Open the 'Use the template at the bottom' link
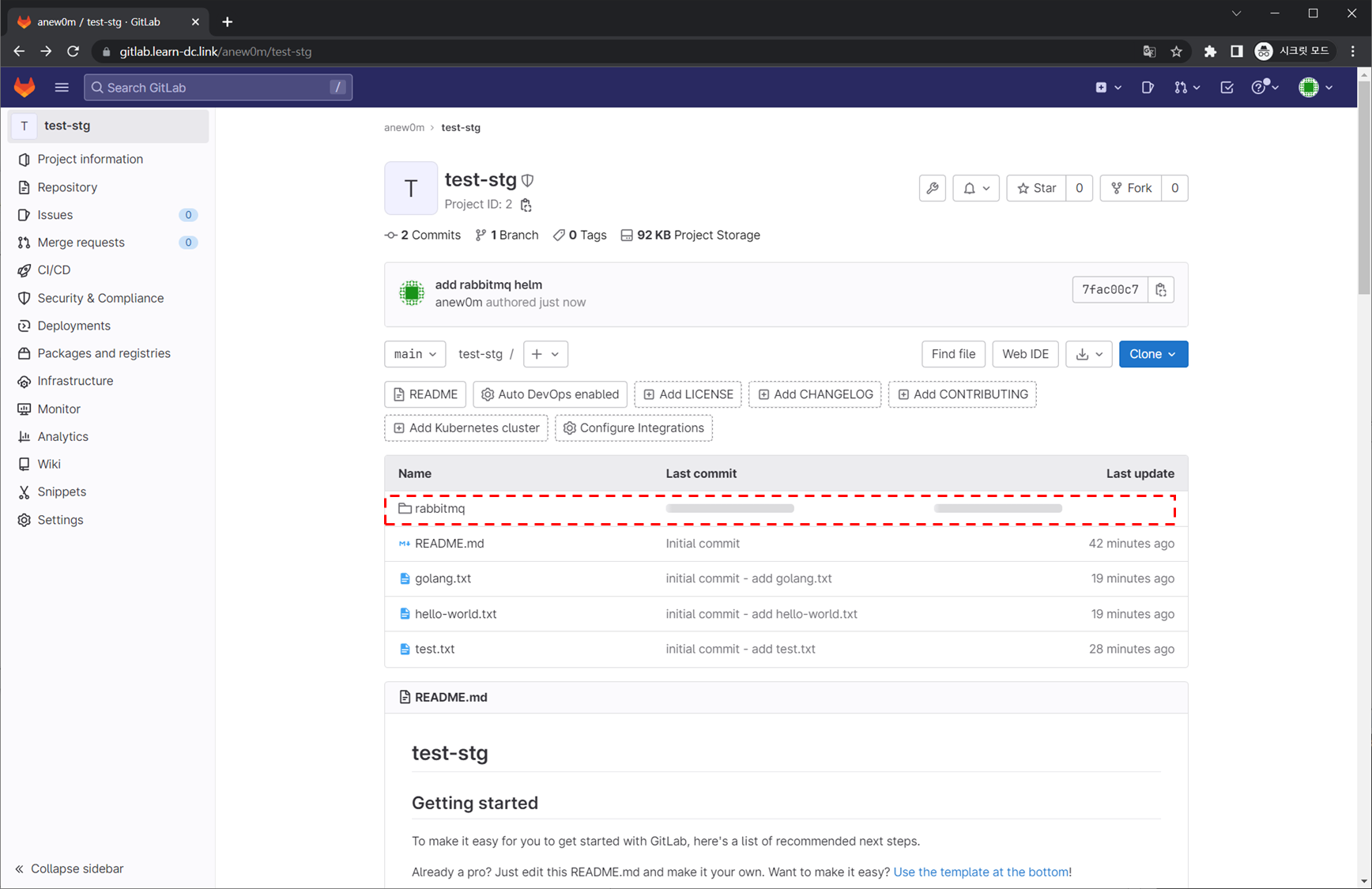This screenshot has height=889, width=1372. click(981, 872)
